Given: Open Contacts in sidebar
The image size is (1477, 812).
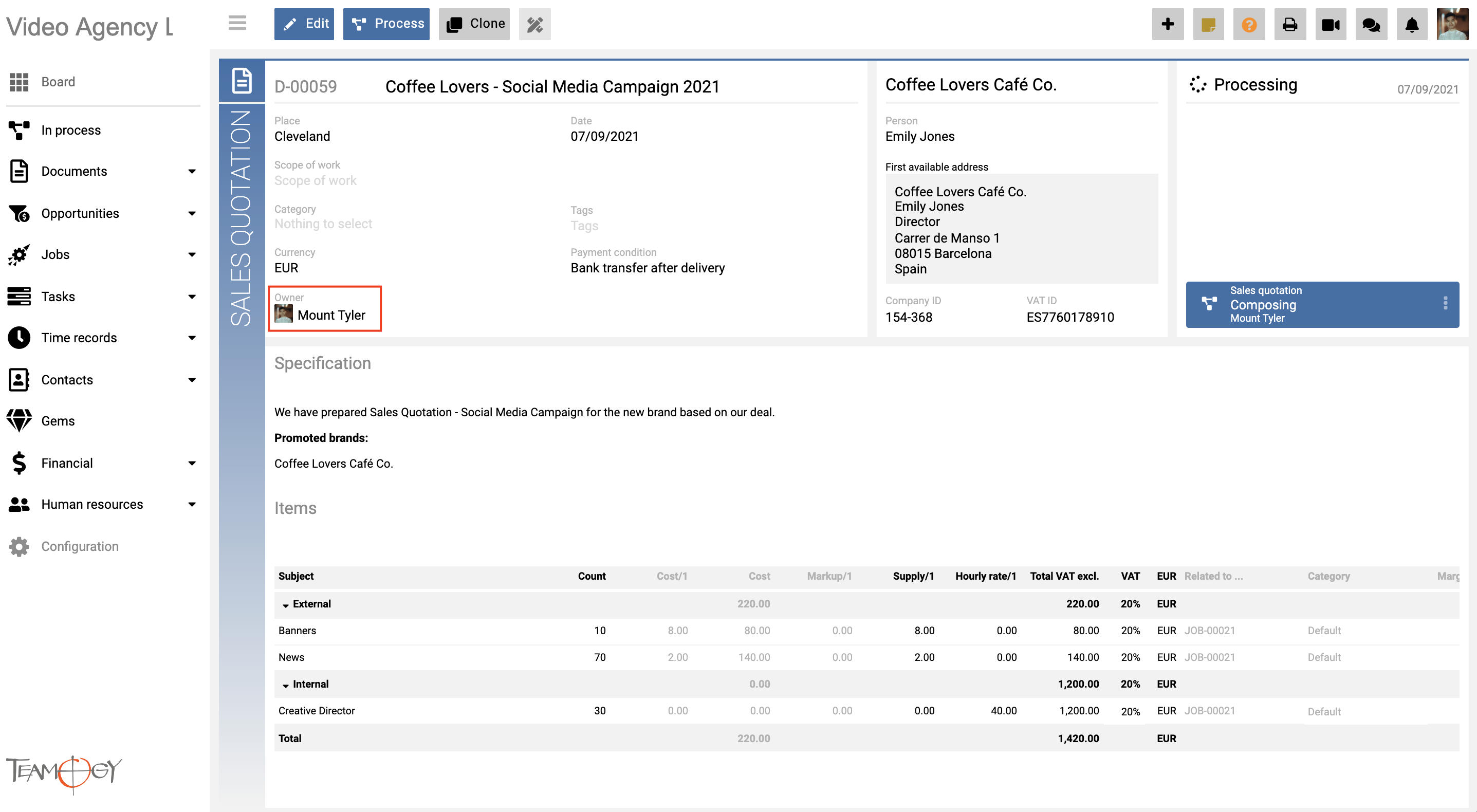Looking at the screenshot, I should [66, 380].
